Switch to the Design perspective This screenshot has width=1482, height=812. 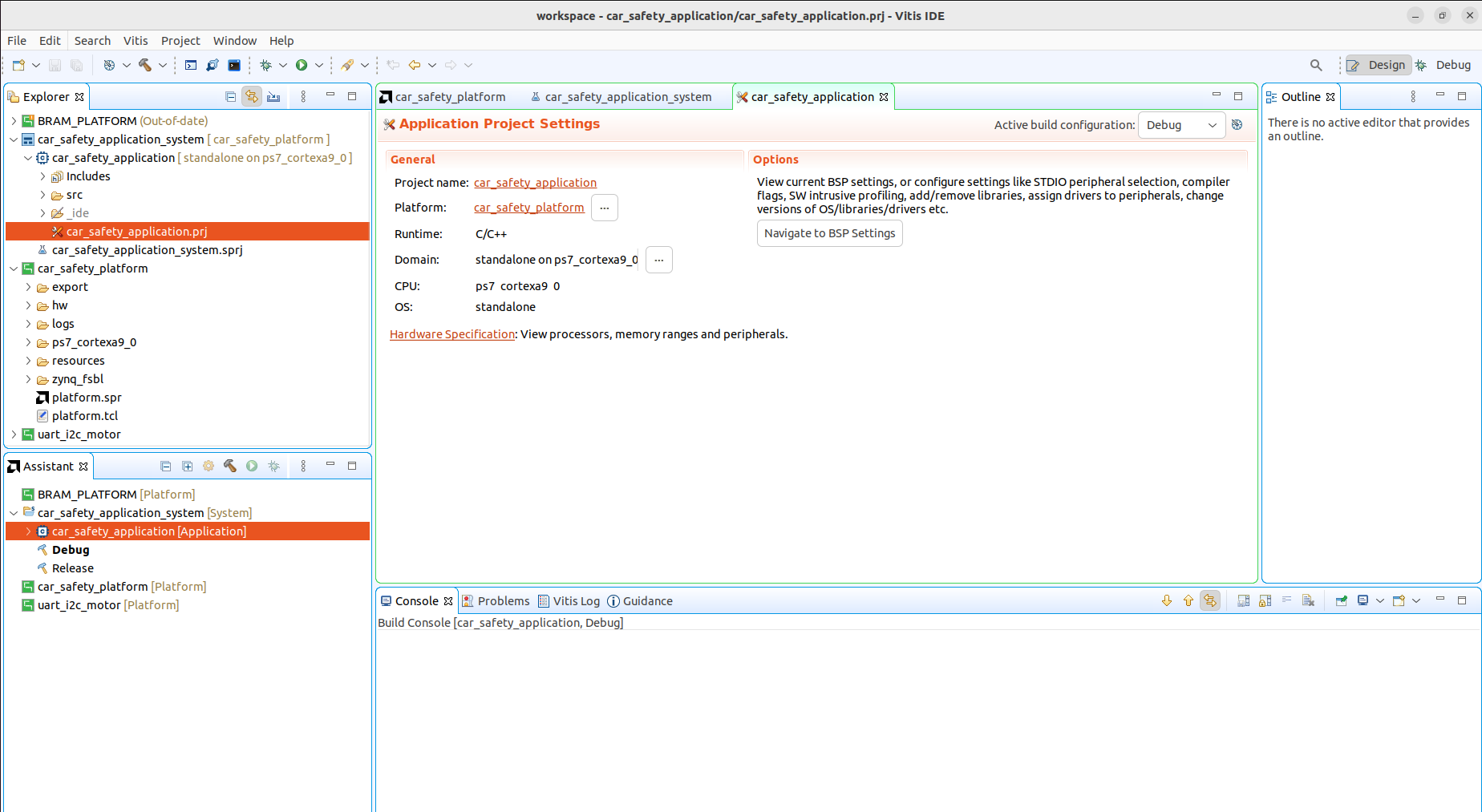click(x=1378, y=65)
